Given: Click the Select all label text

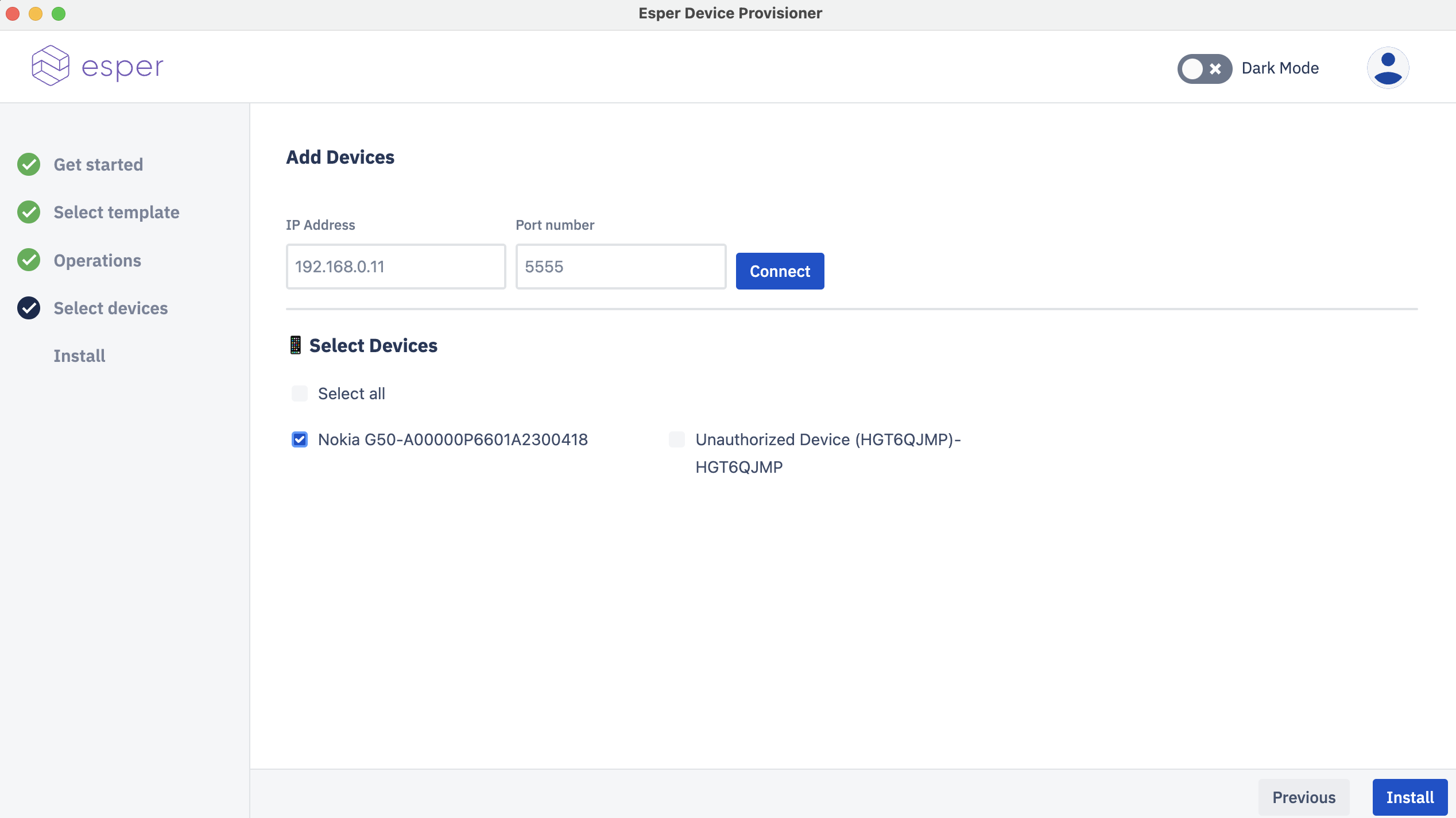Looking at the screenshot, I should tap(351, 393).
